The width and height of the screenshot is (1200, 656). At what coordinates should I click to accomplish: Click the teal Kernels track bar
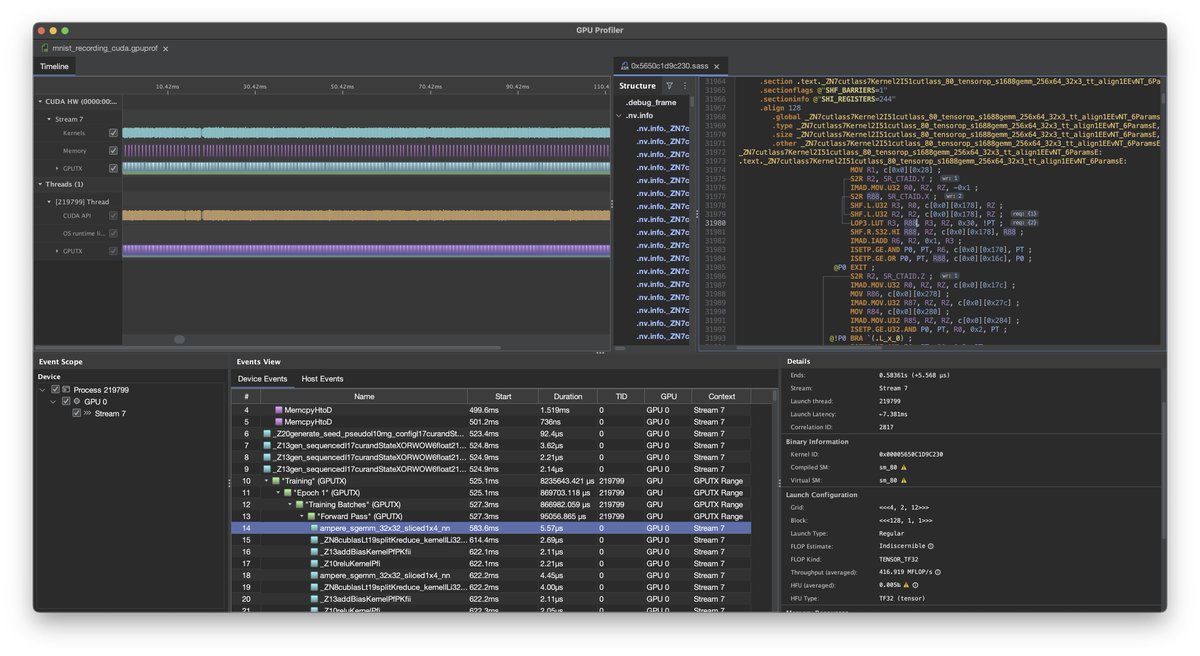tap(366, 133)
